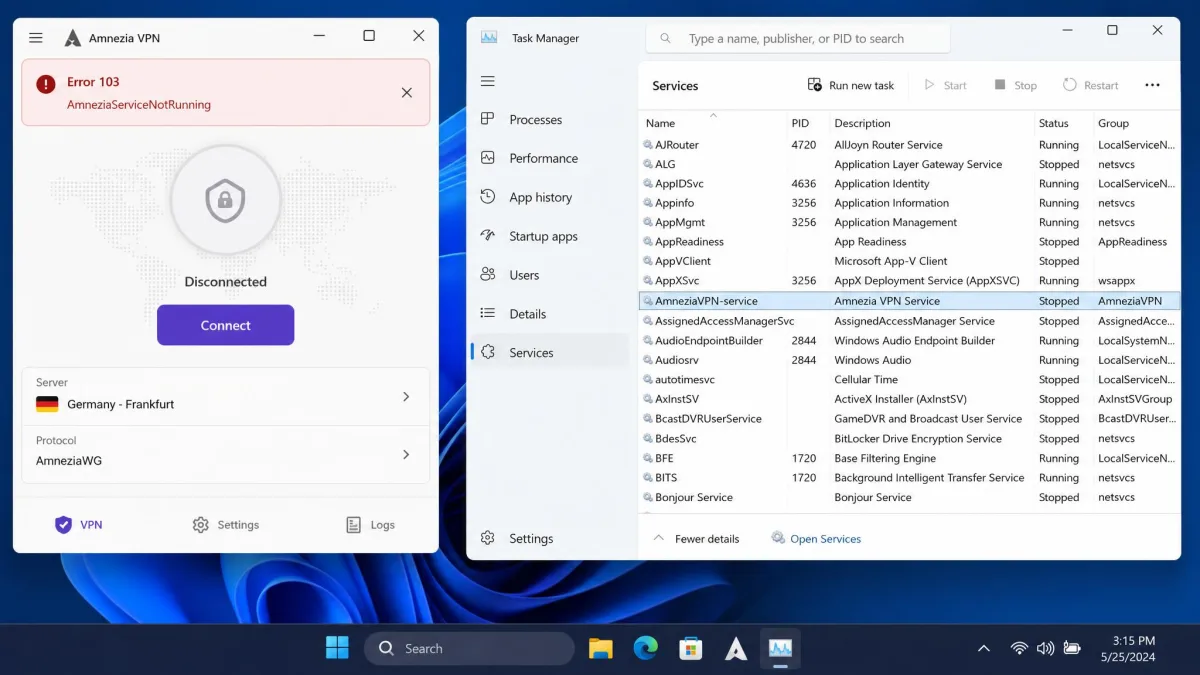Viewport: 1200px width, 675px height.
Task: Click the red Error 103 alert icon
Action: 46,84
